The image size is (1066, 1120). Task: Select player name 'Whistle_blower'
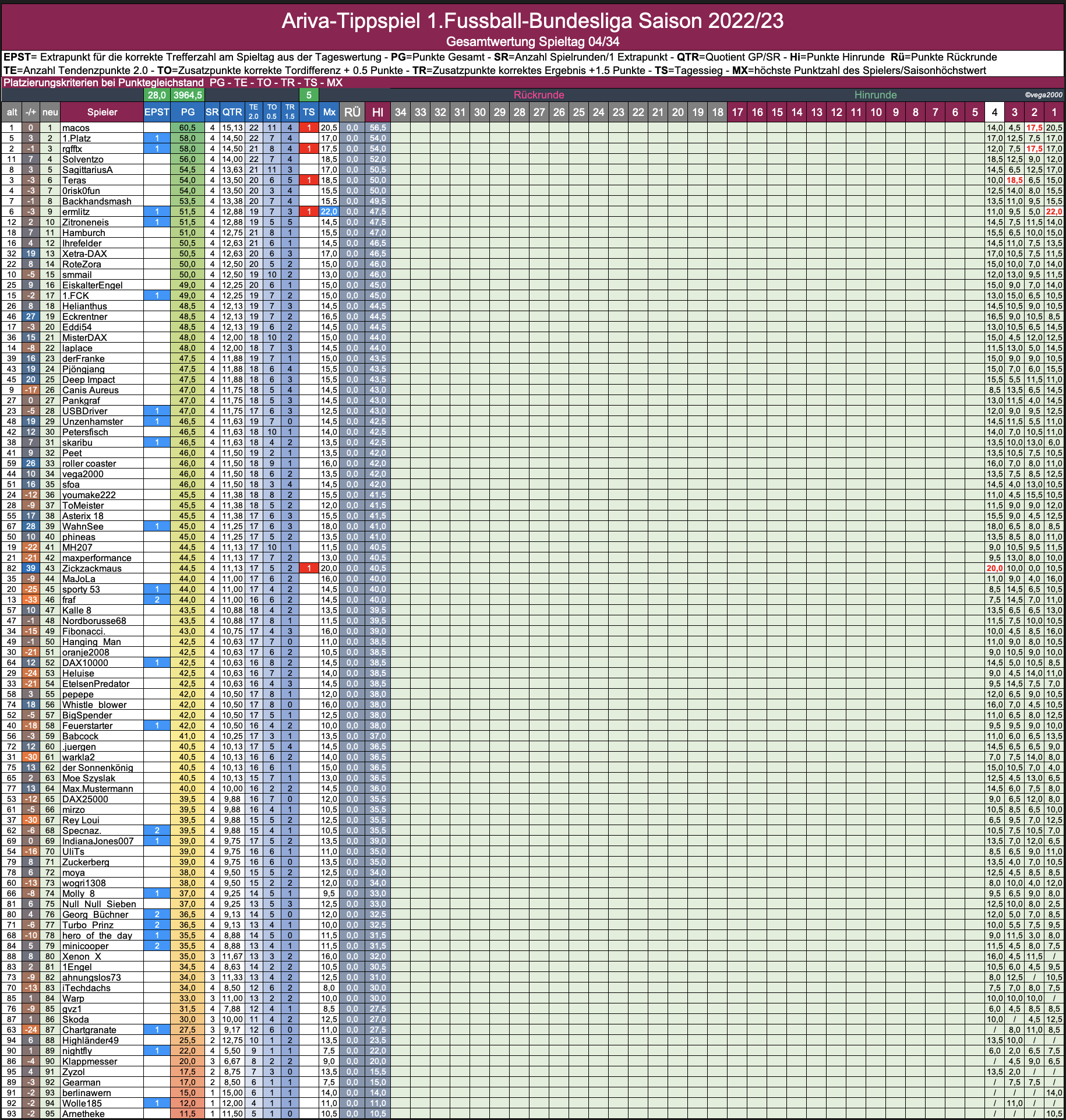94,705
